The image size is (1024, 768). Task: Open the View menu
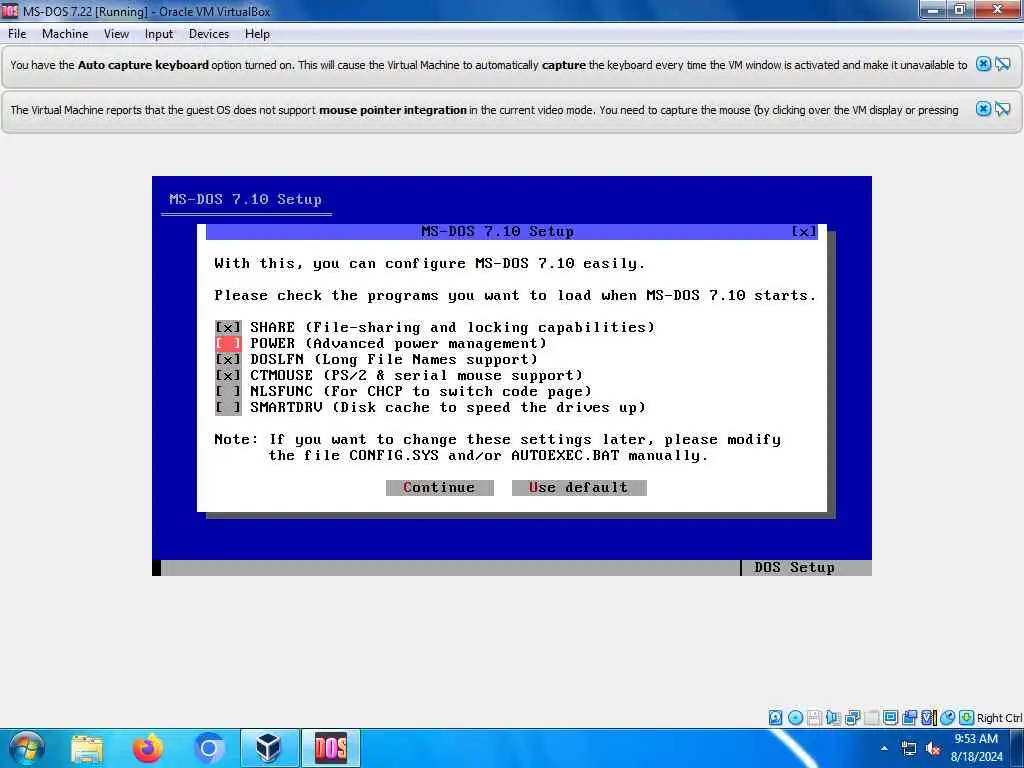[116, 34]
